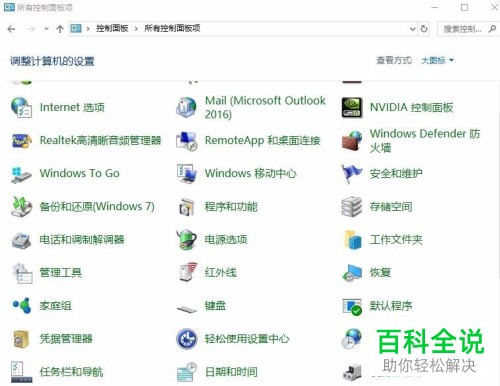This screenshot has width=500, height=386.
Task: Click the 键盘 text link
Action: [215, 306]
